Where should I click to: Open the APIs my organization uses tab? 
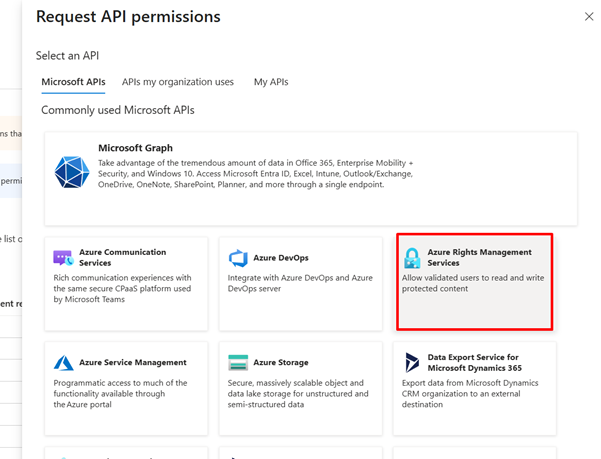(178, 82)
